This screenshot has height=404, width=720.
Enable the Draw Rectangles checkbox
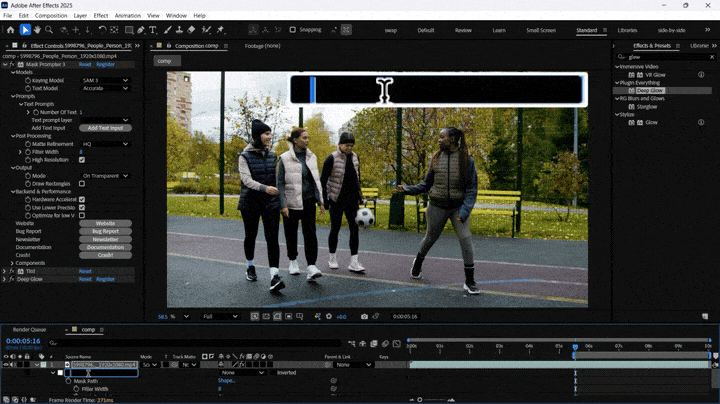tap(81, 183)
